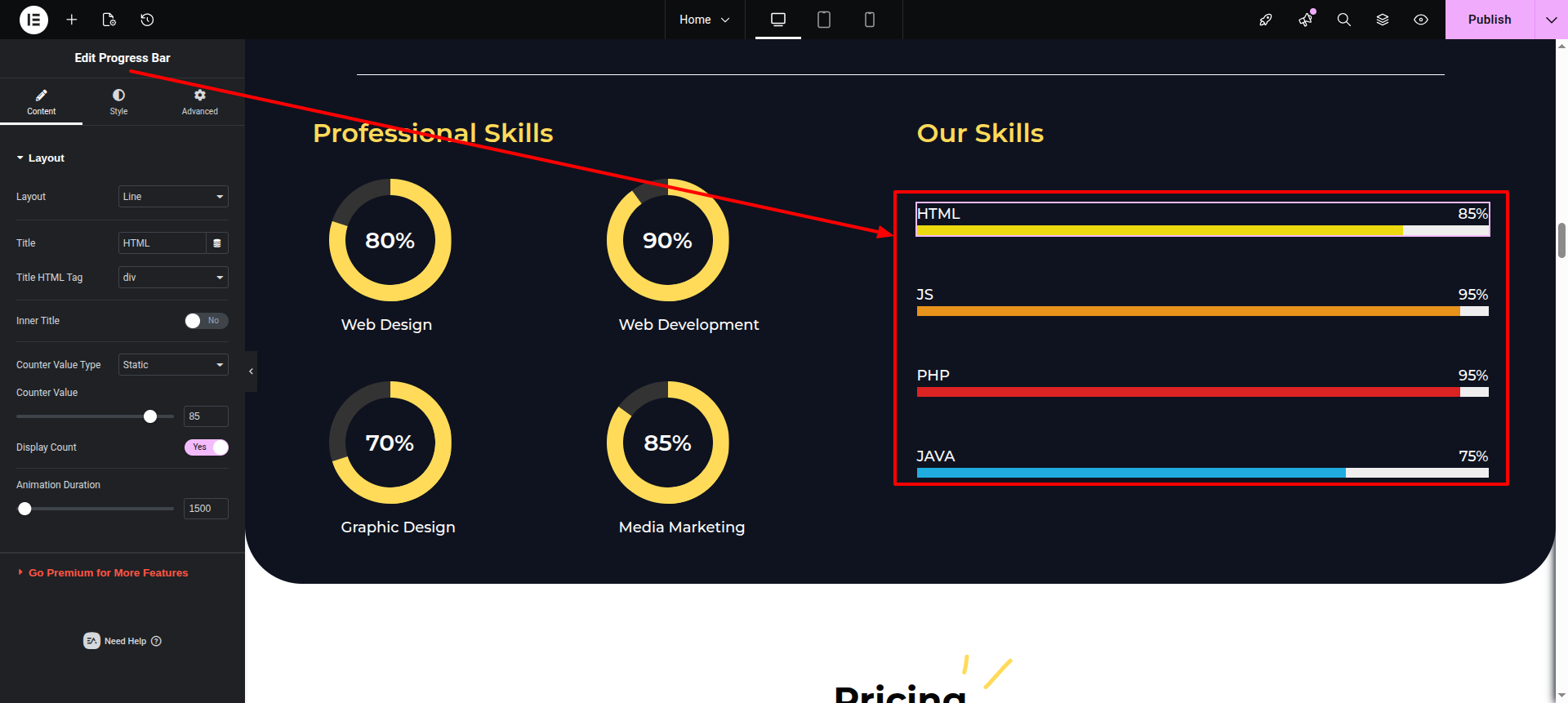The height and width of the screenshot is (703, 1568).
Task: Click the Elementor logo menu icon
Action: [x=33, y=20]
